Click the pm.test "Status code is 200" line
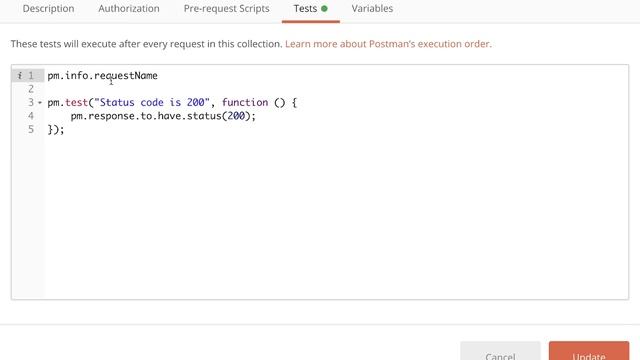This screenshot has height=360, width=640. [172, 102]
